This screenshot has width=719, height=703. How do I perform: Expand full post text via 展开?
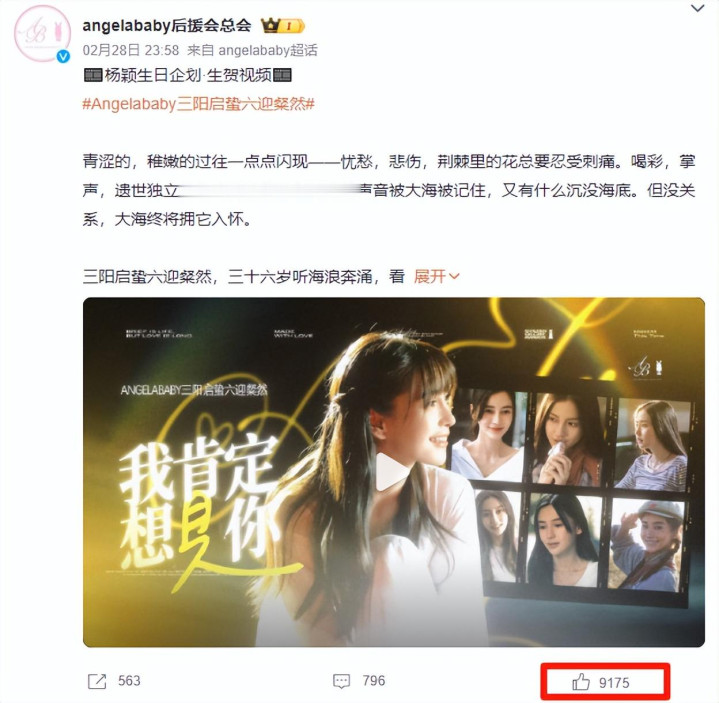[x=430, y=276]
